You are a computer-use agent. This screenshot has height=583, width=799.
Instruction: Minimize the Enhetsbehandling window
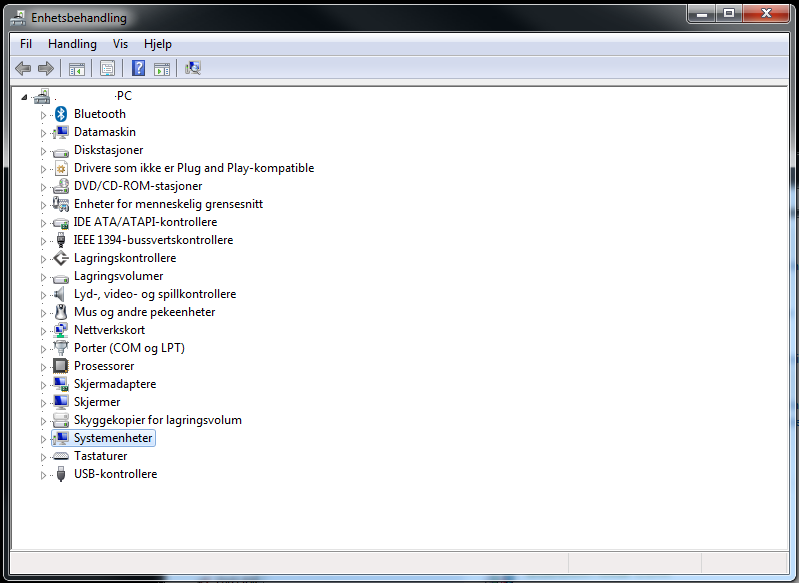point(702,14)
